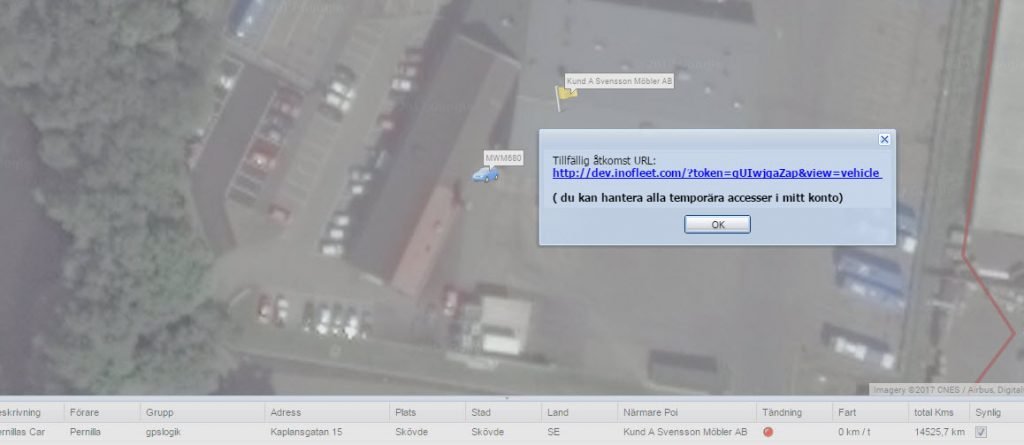Click the red ignition status indicator

768,433
